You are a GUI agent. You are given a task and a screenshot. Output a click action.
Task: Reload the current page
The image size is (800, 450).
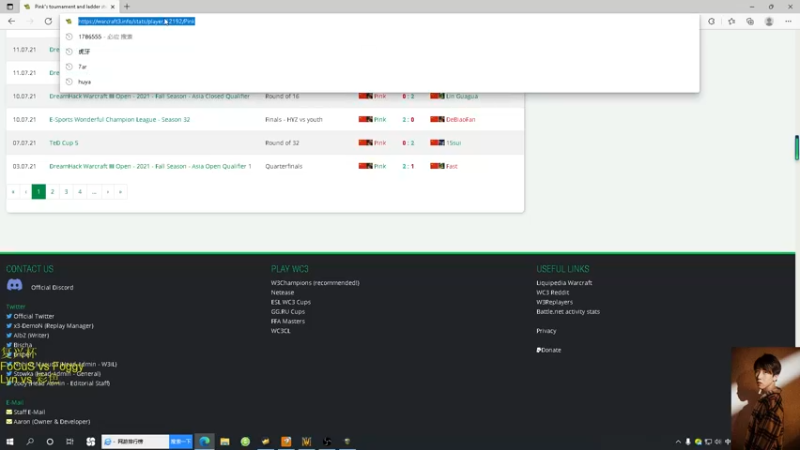pyautogui.click(x=48, y=21)
